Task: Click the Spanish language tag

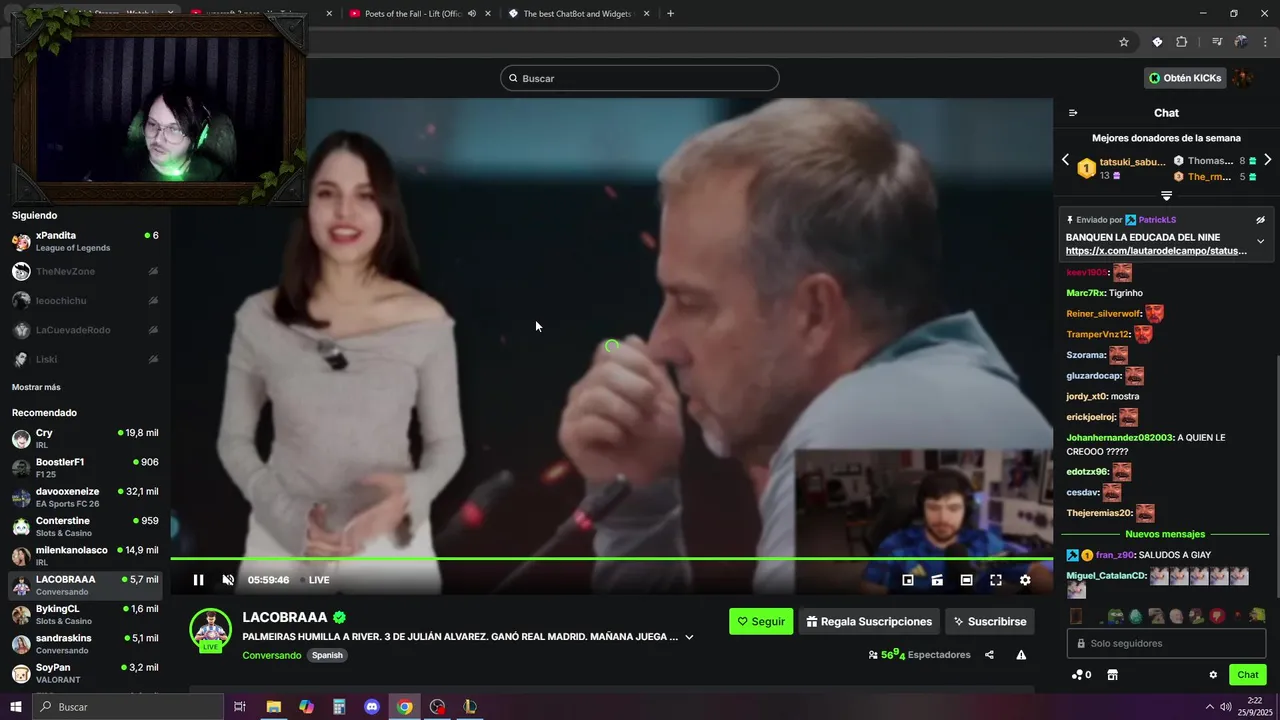Action: pos(327,655)
